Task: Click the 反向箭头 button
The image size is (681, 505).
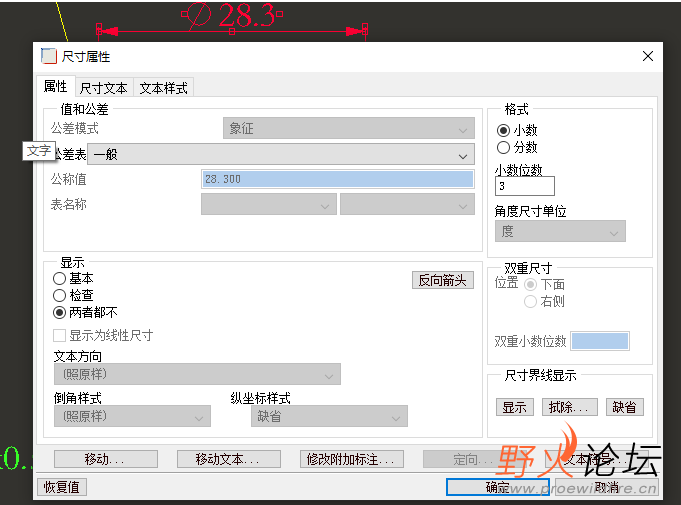Action: pos(443,281)
